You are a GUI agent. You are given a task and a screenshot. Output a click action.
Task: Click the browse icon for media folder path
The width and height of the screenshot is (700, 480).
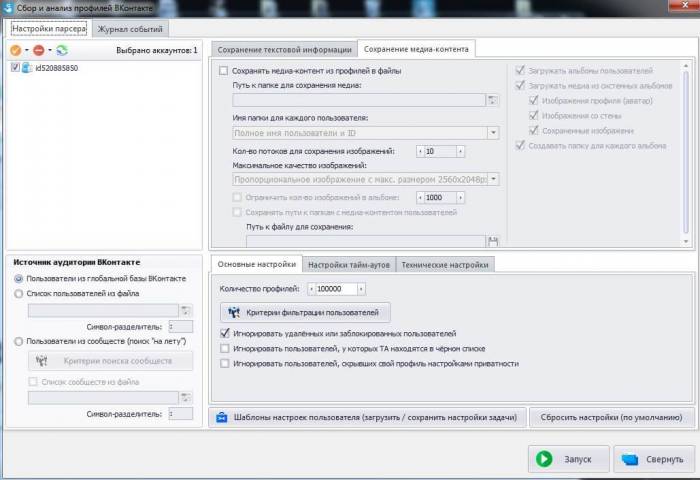(492, 100)
